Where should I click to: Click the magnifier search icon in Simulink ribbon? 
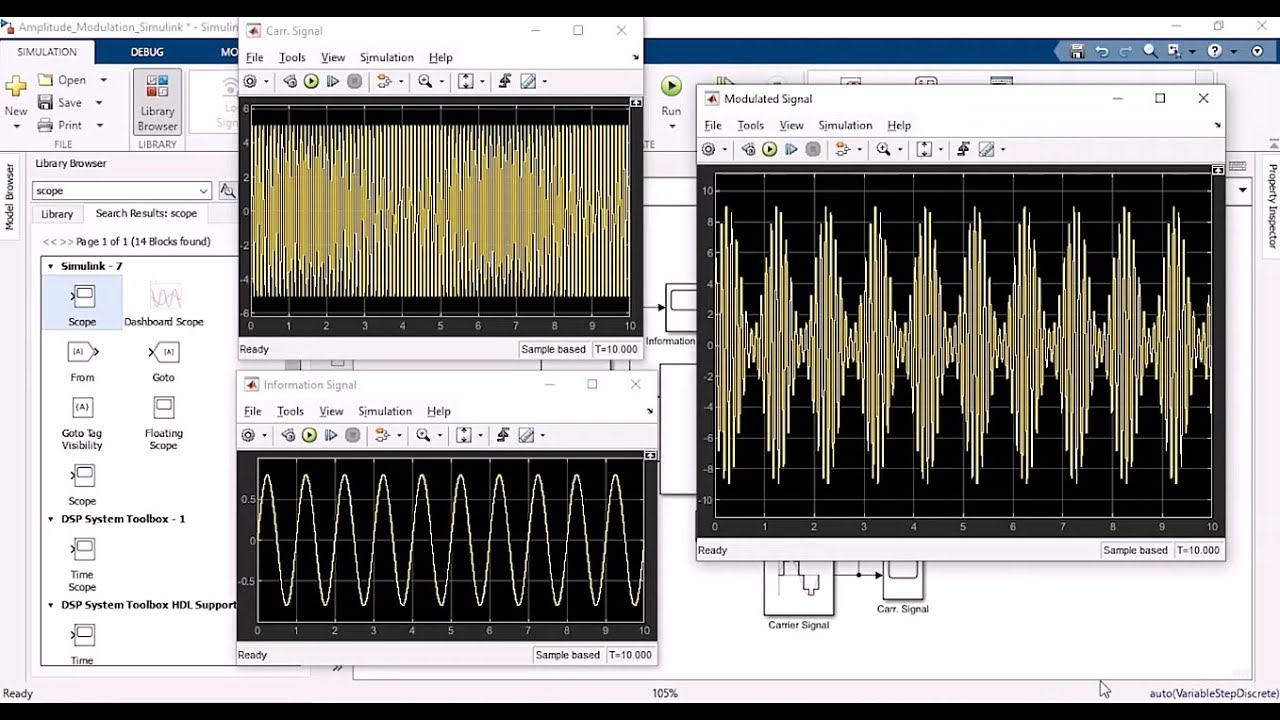[x=1150, y=51]
